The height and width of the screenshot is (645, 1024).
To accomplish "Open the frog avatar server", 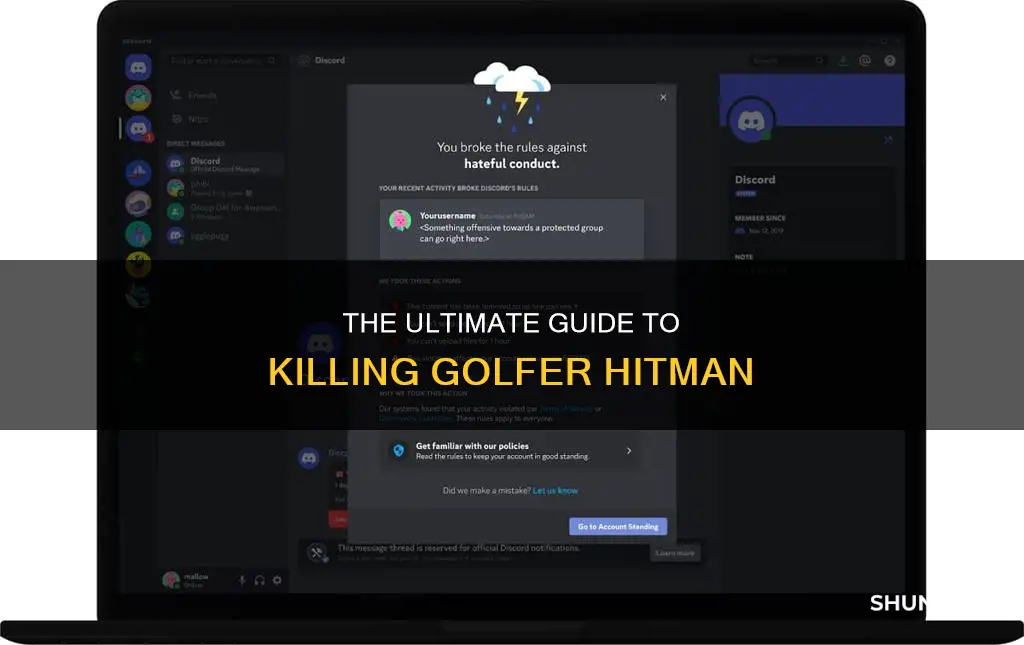I will click(x=138, y=98).
